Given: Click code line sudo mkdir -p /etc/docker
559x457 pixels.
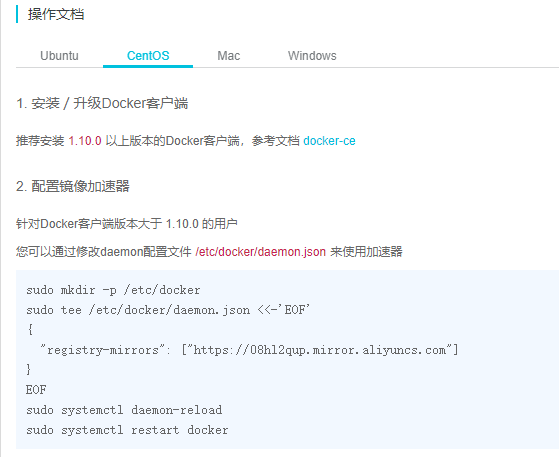Looking at the screenshot, I should click(x=113, y=290).
